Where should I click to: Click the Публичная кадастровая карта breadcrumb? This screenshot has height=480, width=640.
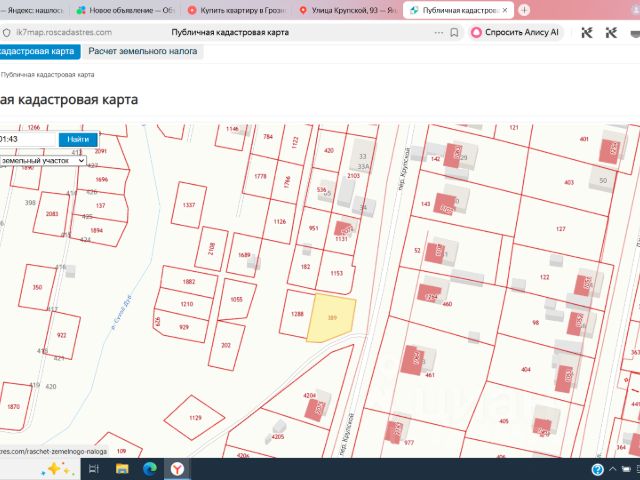coord(47,75)
